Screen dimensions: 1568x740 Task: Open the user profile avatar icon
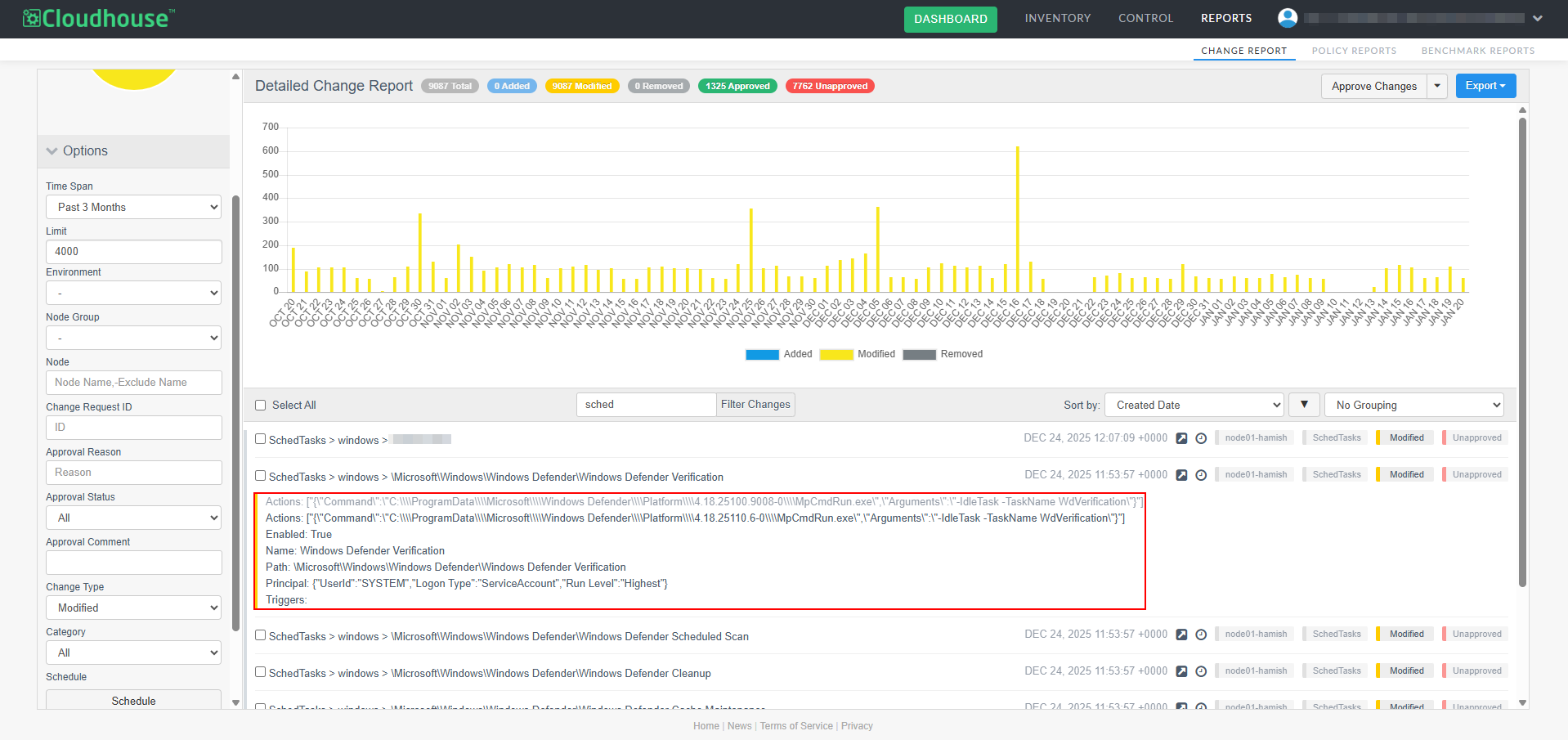[1288, 18]
